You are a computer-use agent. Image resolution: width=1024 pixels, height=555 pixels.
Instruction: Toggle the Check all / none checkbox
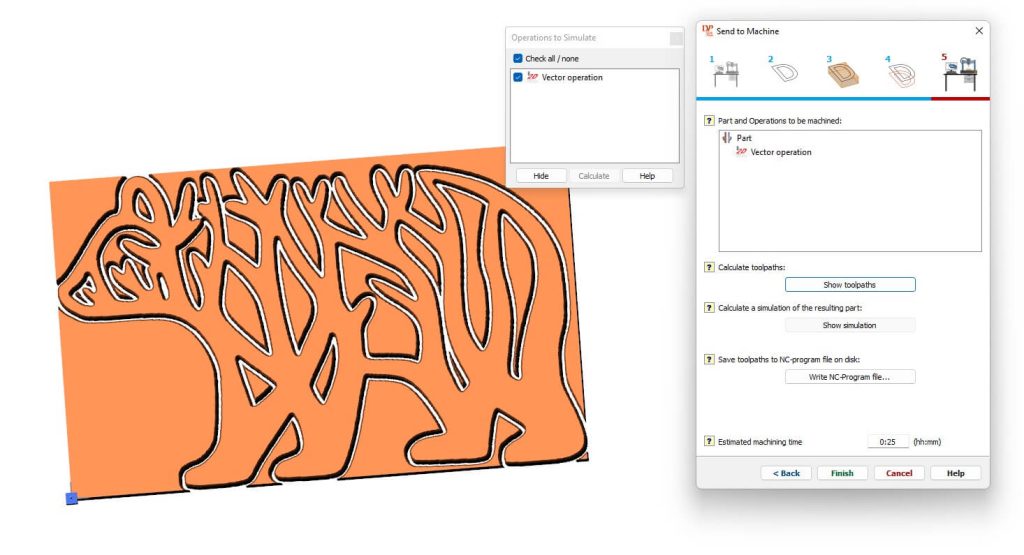click(518, 59)
